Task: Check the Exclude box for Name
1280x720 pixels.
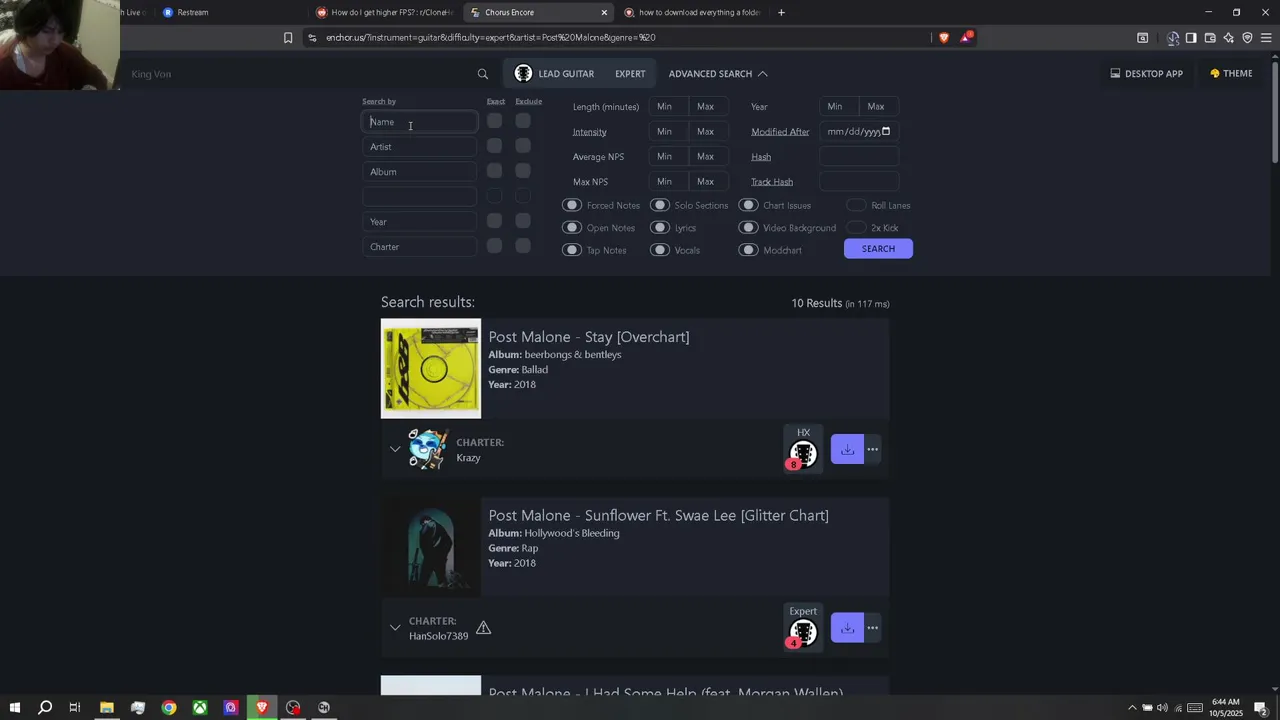Action: point(523,121)
